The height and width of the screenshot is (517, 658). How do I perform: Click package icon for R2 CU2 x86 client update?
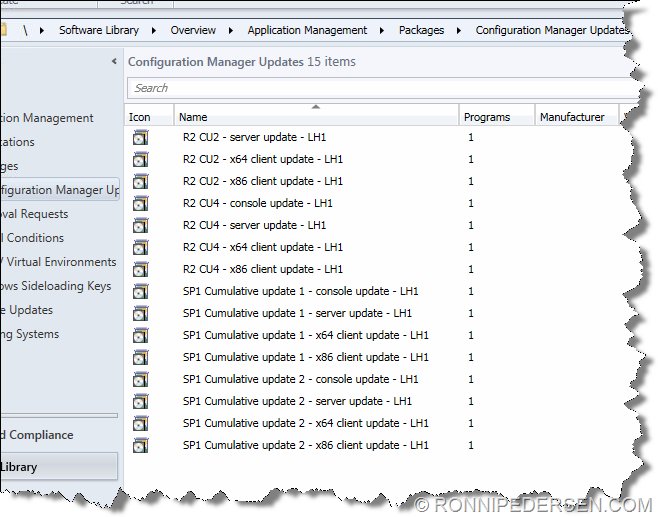coord(141,182)
